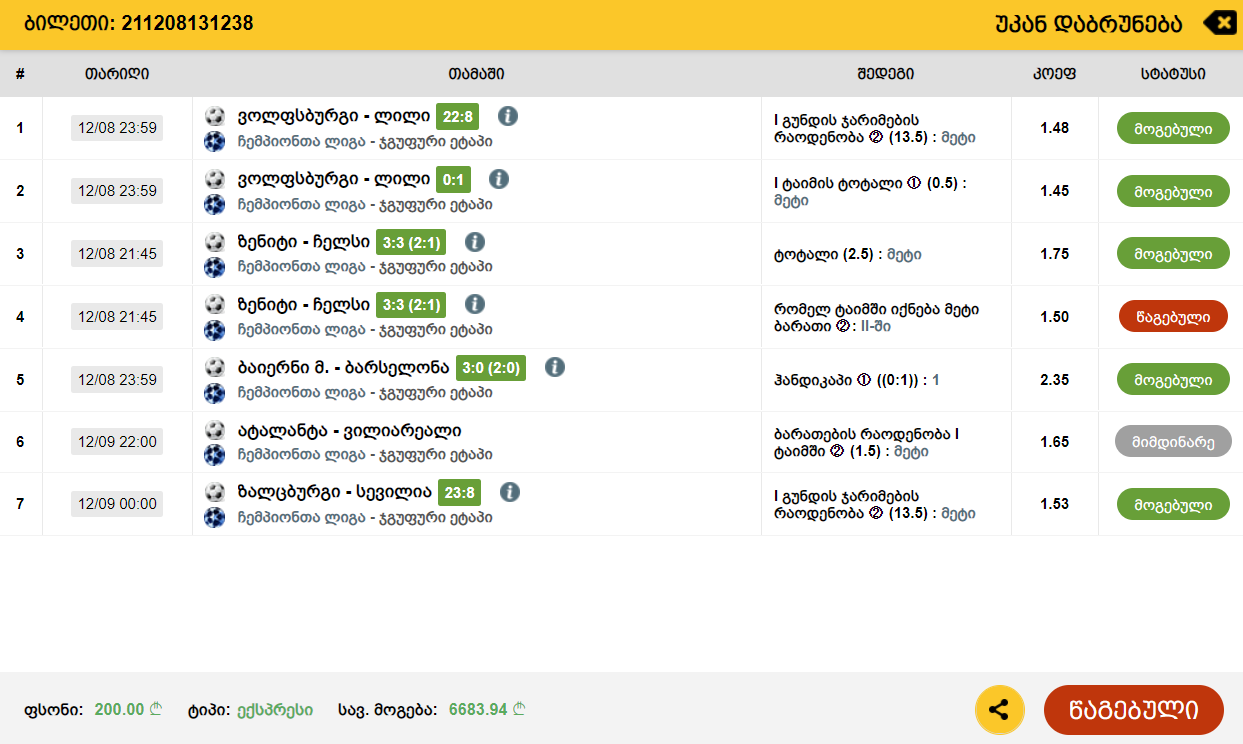The image size is (1243, 744).
Task: Click the 0:1 score badge in row 2
Action: 453,180
